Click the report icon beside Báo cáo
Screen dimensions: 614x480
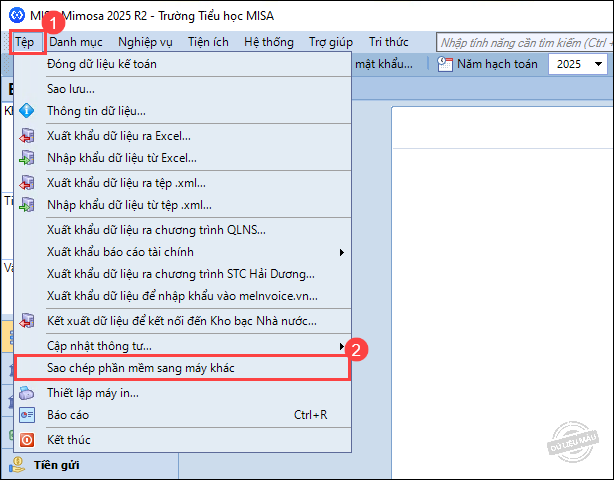(27, 415)
